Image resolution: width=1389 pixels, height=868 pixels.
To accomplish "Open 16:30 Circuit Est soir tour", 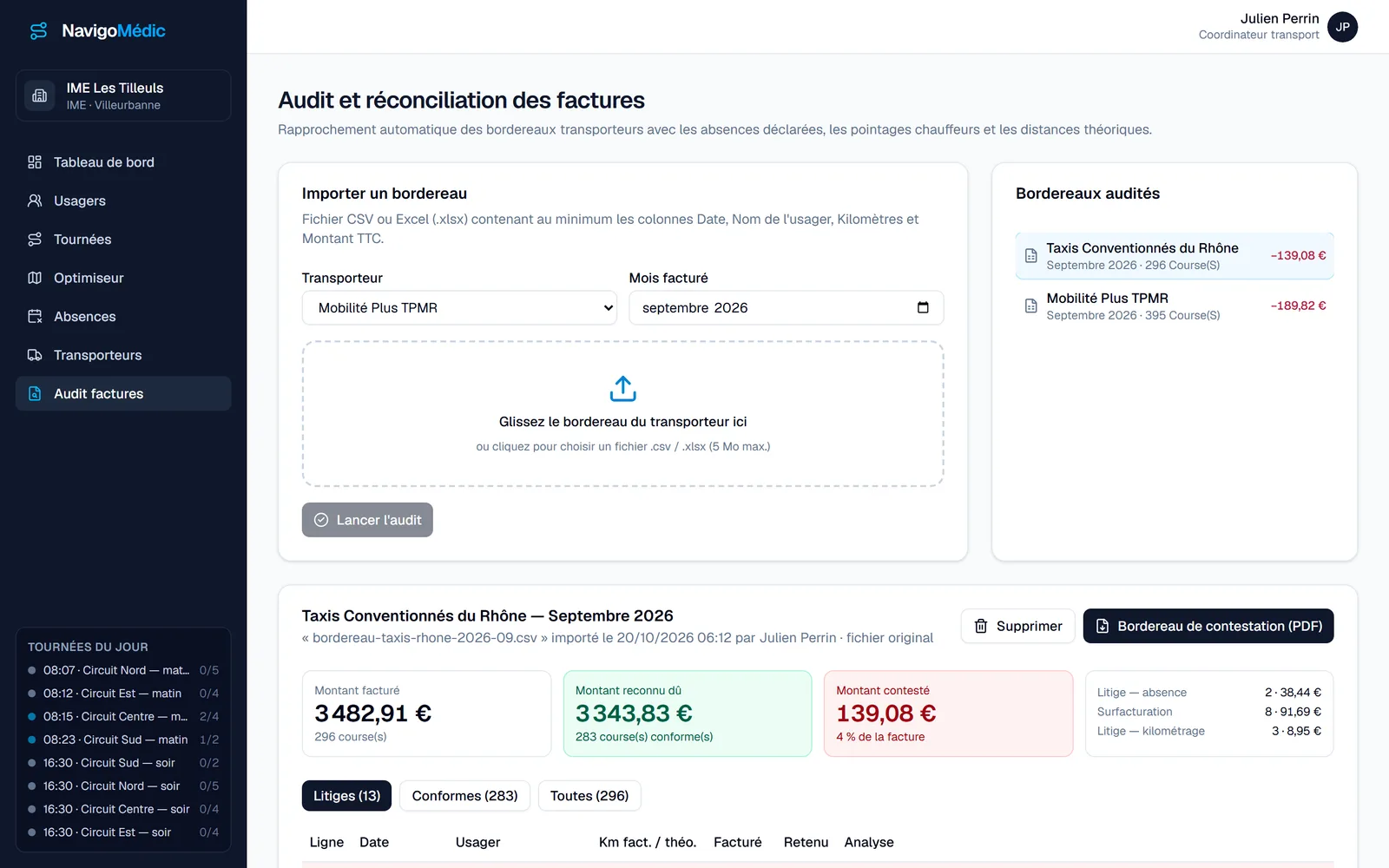I will pos(123,832).
